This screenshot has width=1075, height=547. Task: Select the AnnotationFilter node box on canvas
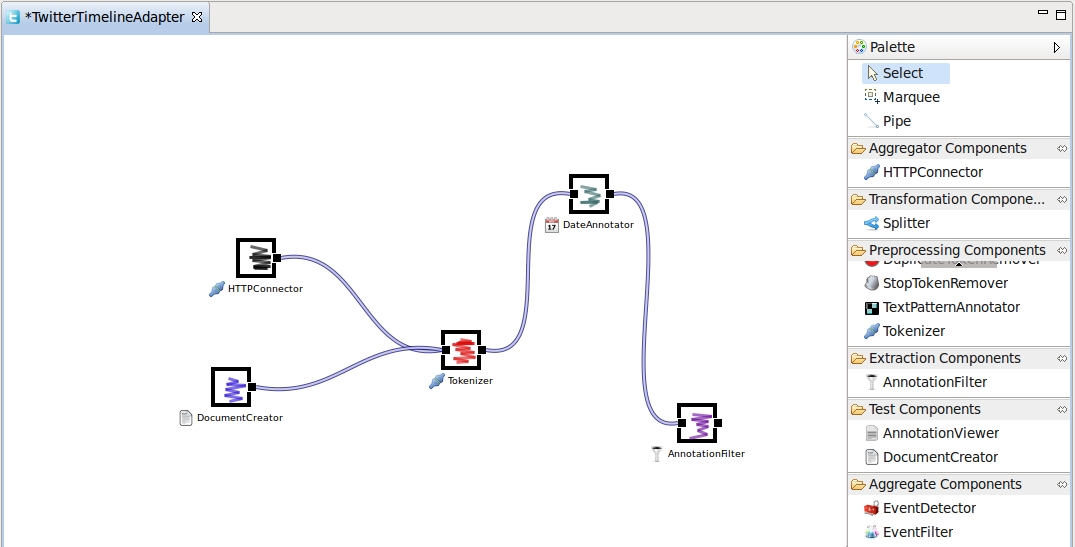click(x=697, y=423)
